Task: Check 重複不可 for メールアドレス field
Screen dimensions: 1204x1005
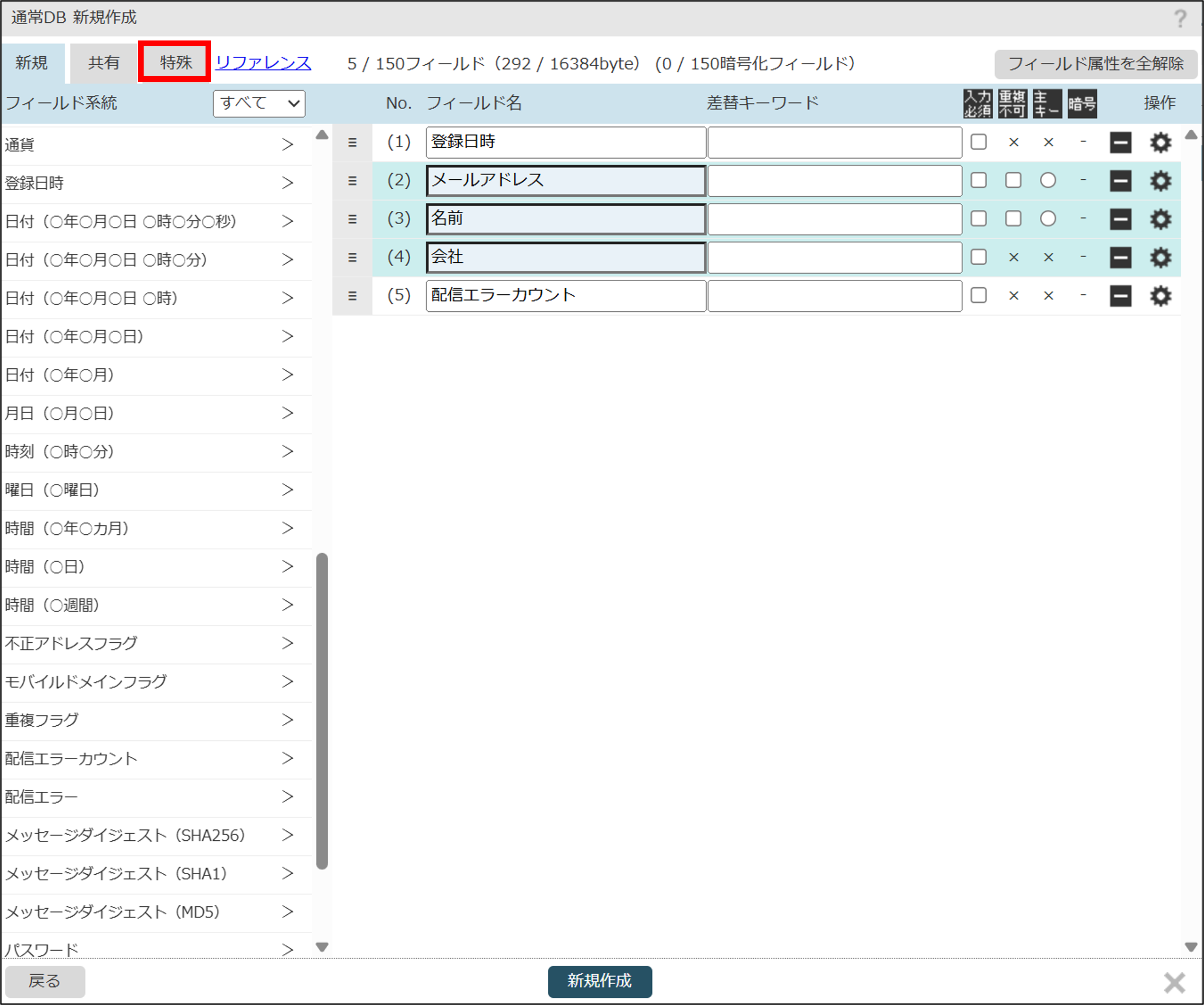Action: tap(1013, 180)
